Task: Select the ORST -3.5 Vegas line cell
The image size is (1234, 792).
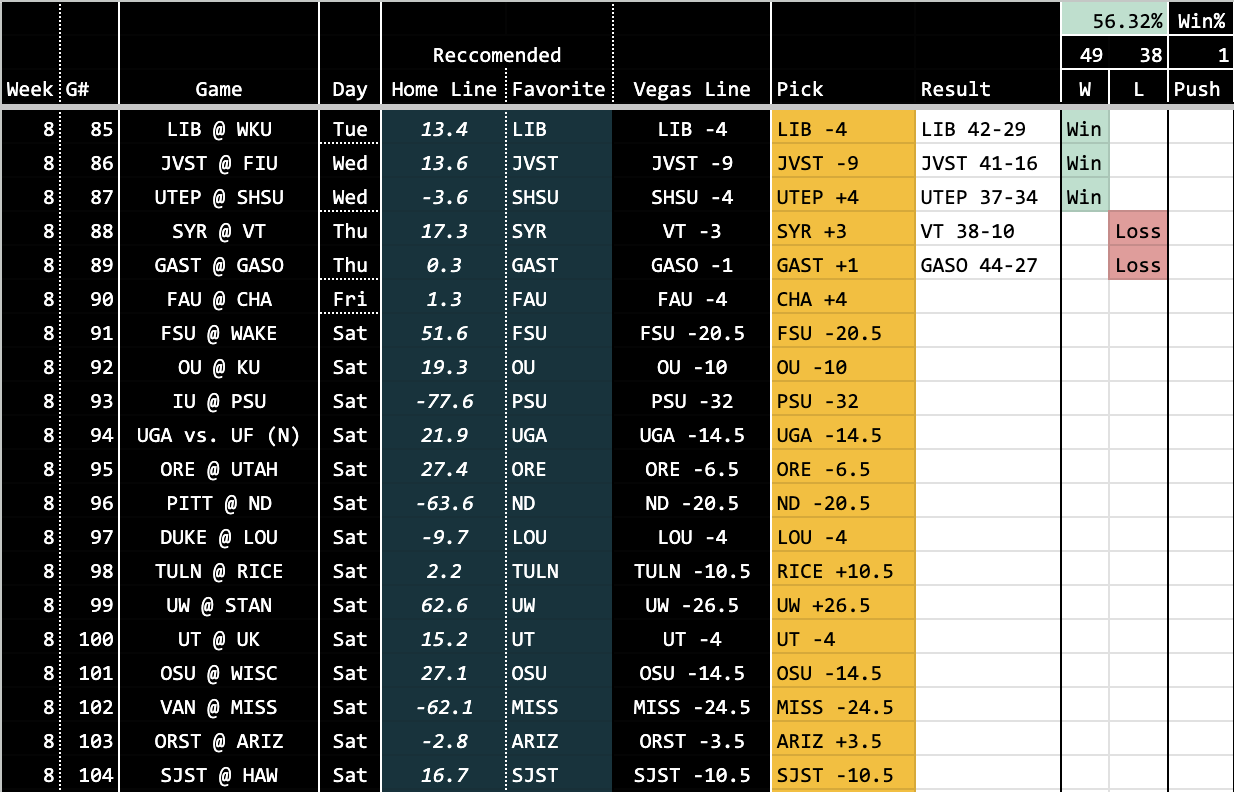Action: 691,741
